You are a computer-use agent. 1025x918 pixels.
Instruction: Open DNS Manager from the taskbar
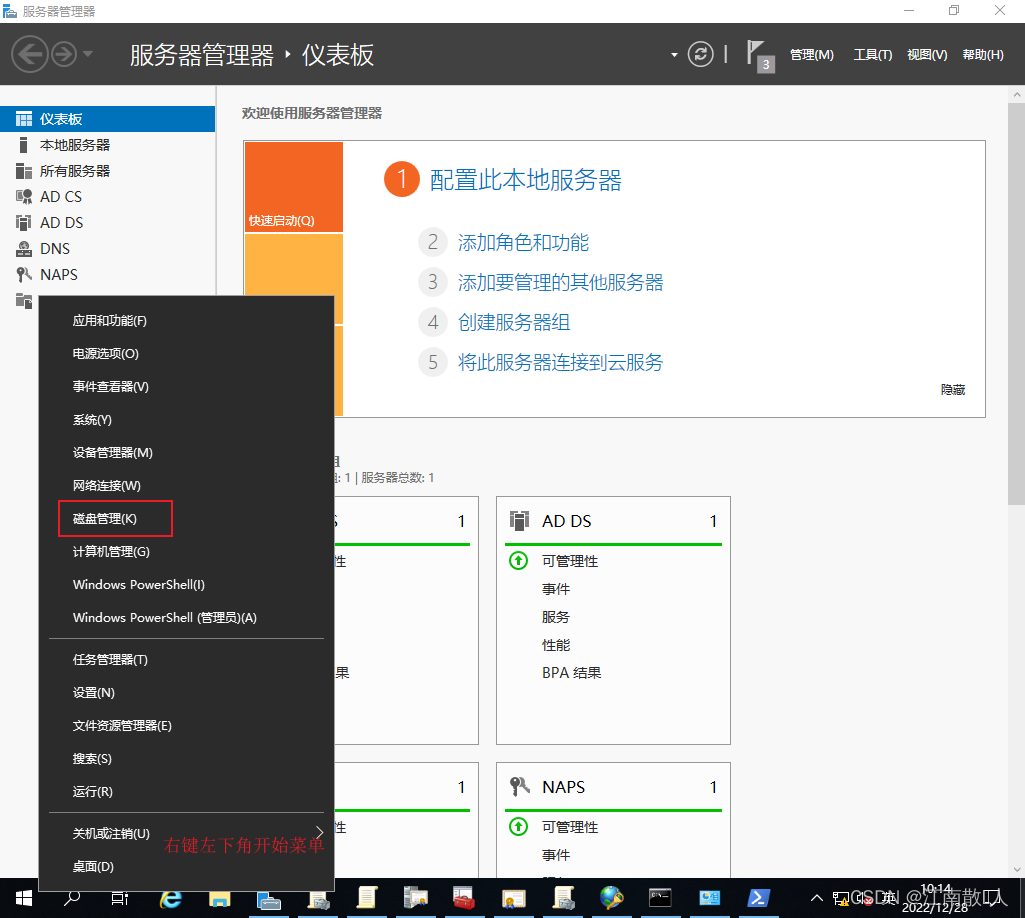pyautogui.click(x=611, y=897)
